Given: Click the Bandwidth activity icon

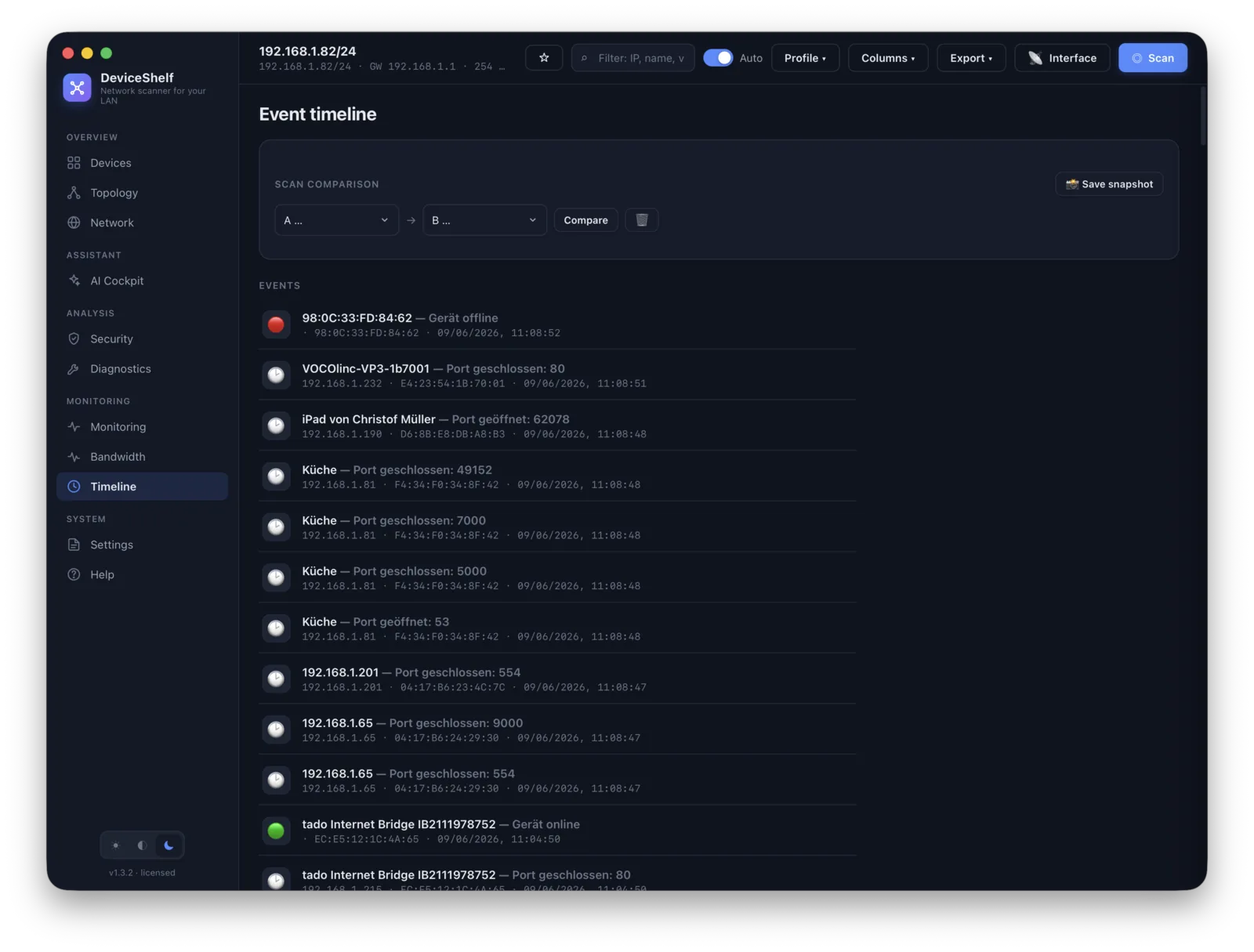Looking at the screenshot, I should [x=74, y=457].
